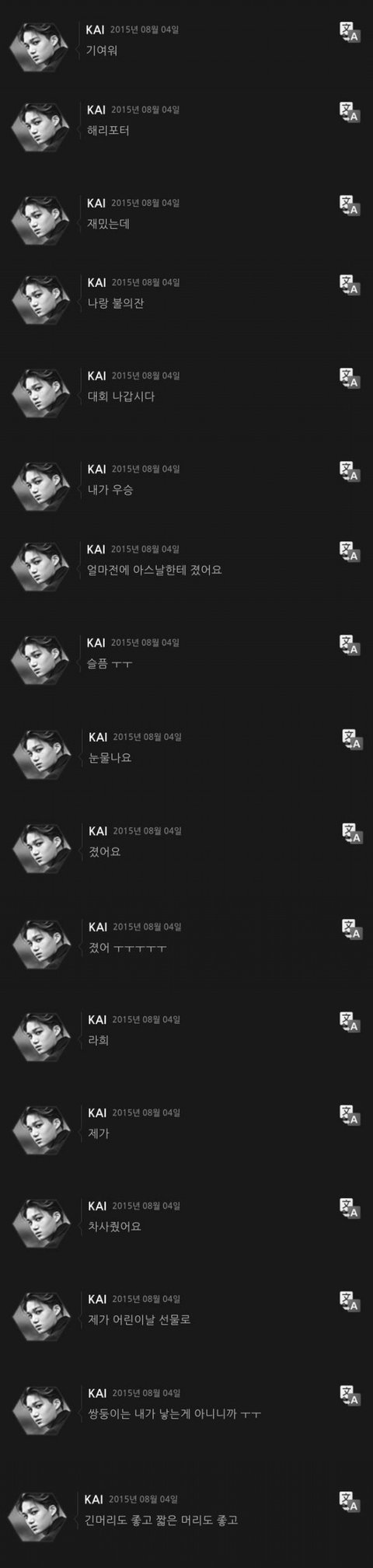Image resolution: width=373 pixels, height=1568 pixels.
Task: Click KAI name above '졌어요' message
Action: pos(99,831)
